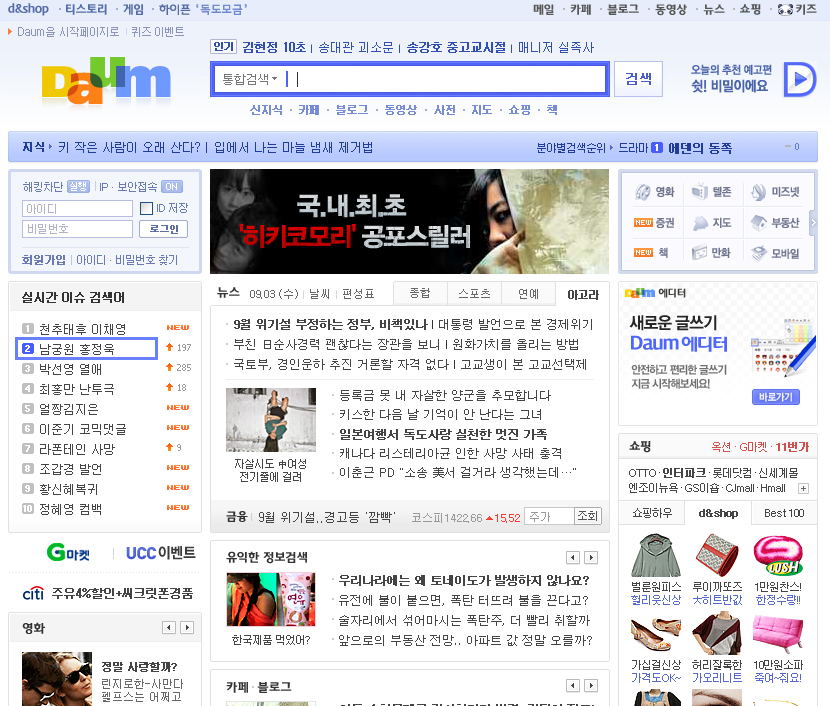This screenshot has width=830, height=706.
Task: Open the 영화 service icon
Action: coord(654,192)
